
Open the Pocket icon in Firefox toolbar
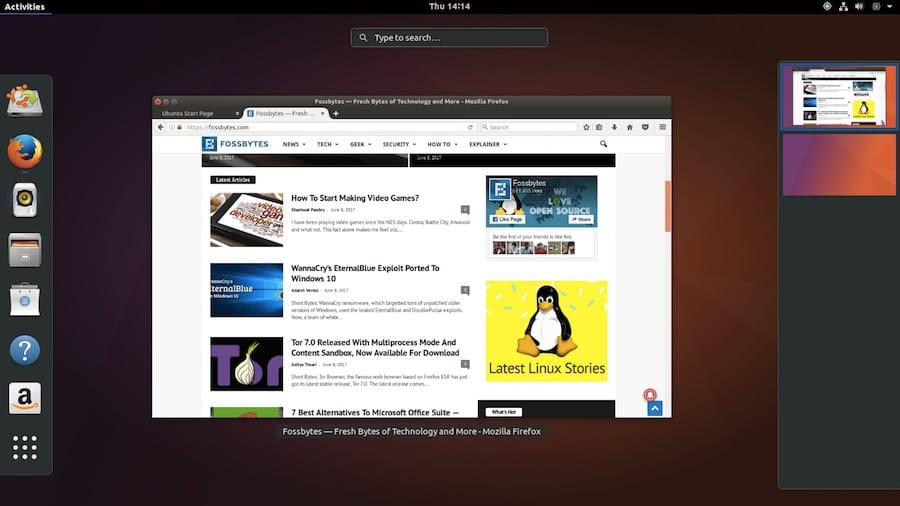(x=645, y=127)
